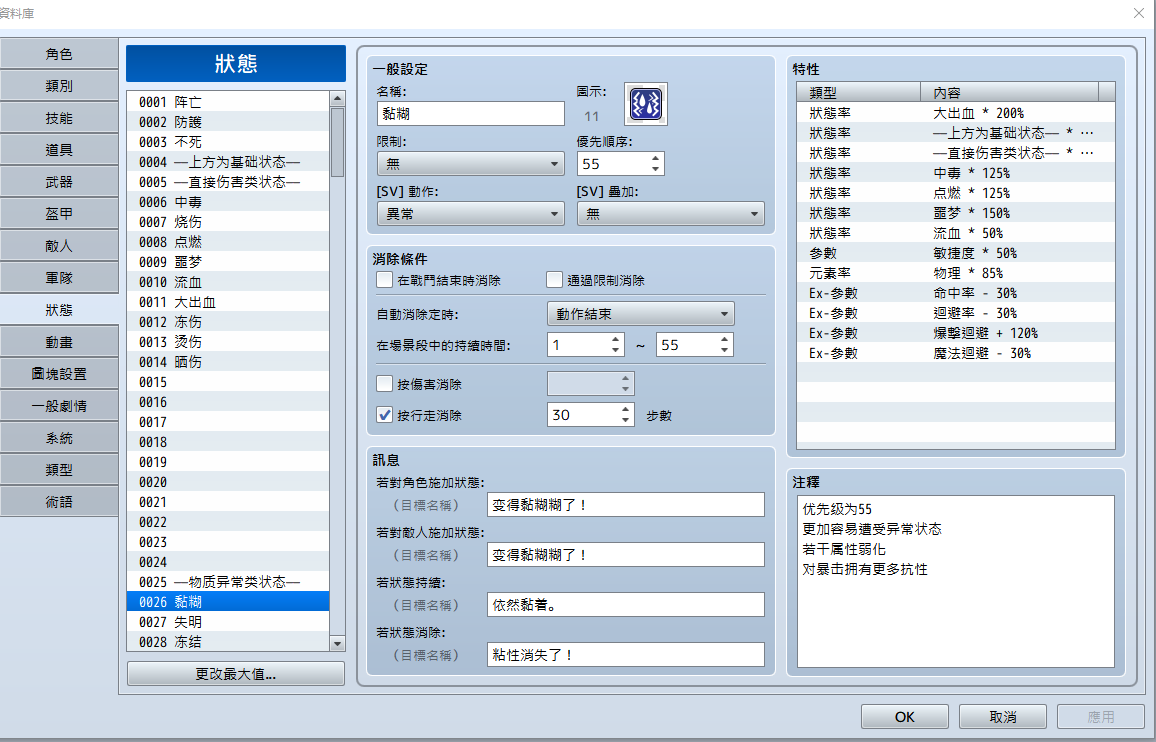
Task: Switch to the 盔甲 tab
Action: point(59,214)
